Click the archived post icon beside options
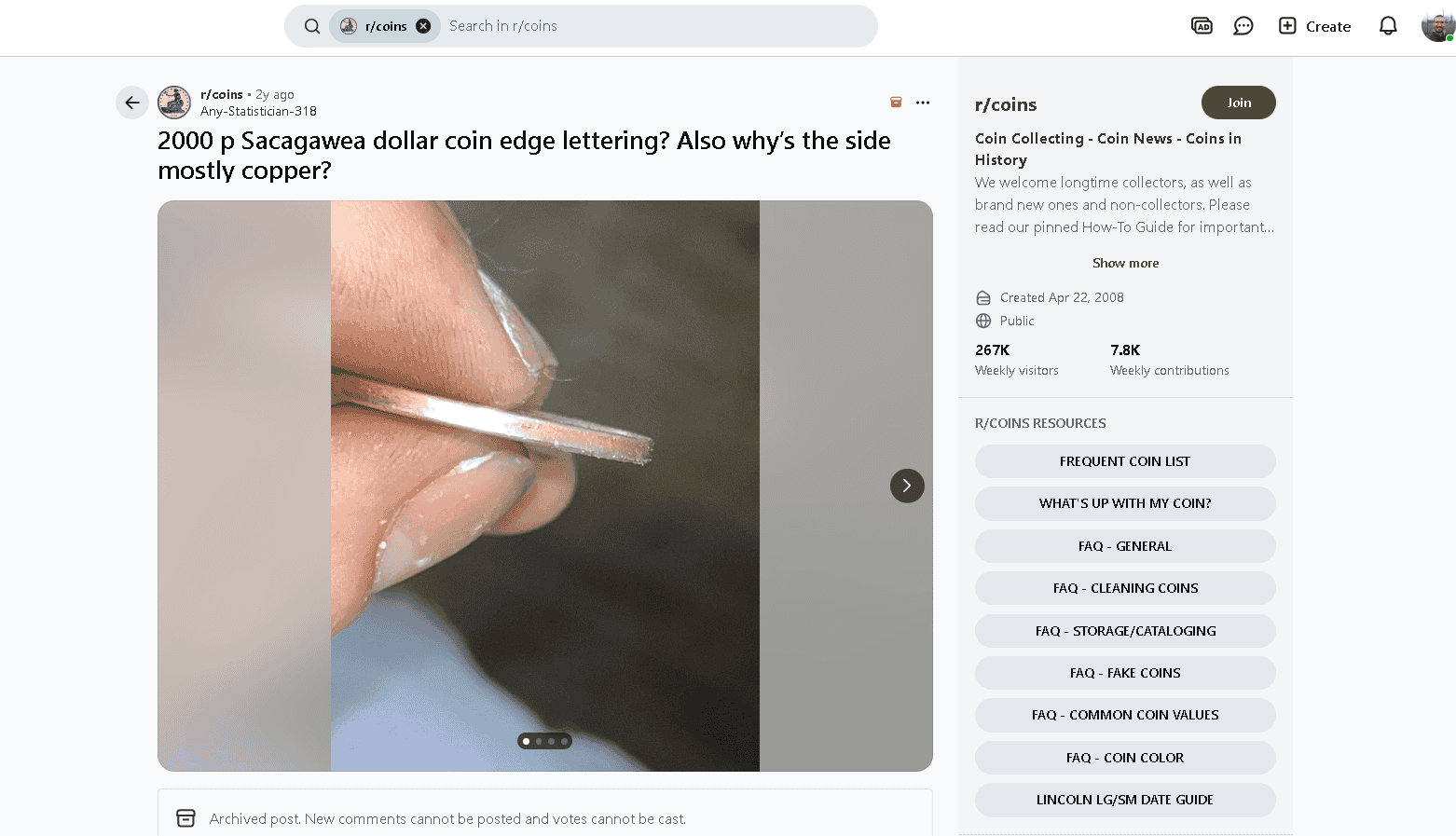 click(896, 103)
